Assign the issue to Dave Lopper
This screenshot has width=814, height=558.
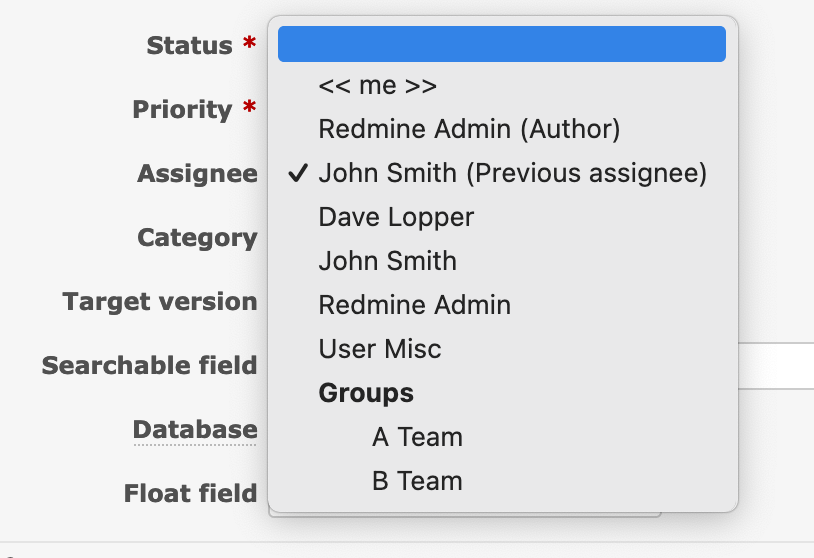tap(396, 217)
